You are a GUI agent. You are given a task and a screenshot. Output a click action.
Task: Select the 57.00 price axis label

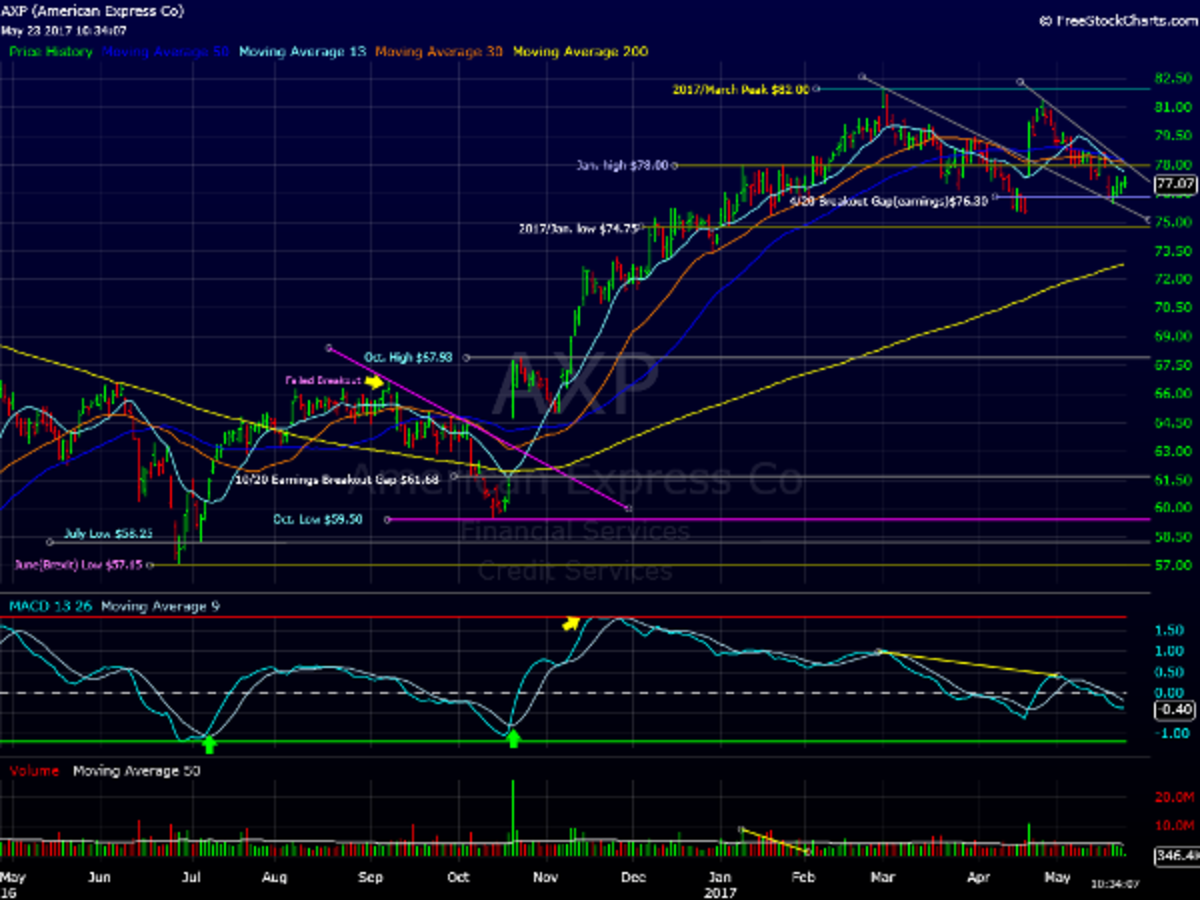point(1172,565)
